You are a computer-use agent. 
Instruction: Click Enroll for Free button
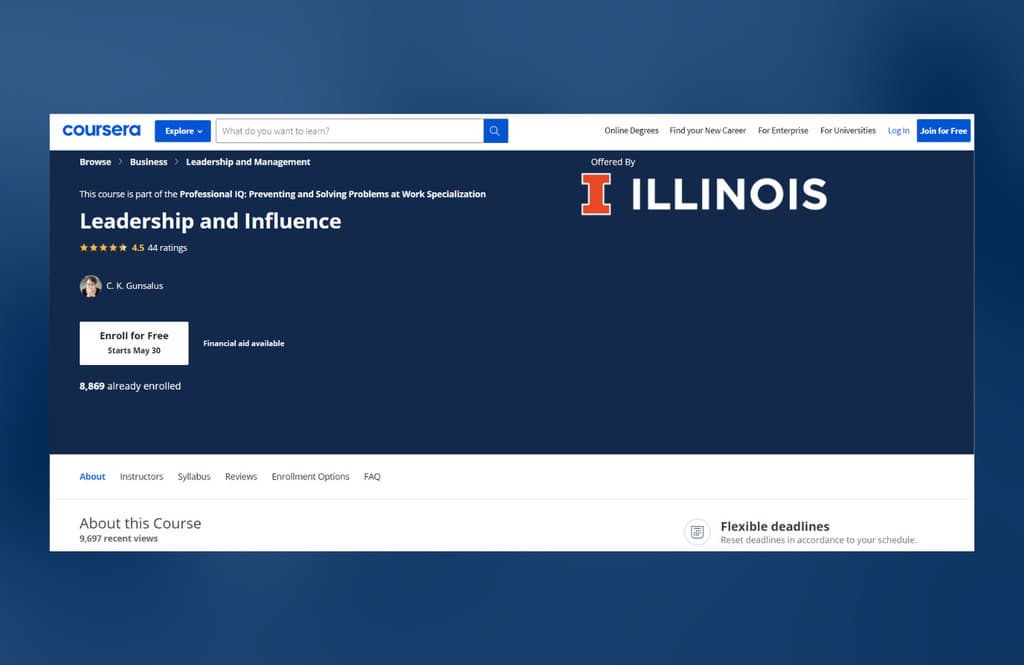pyautogui.click(x=134, y=343)
